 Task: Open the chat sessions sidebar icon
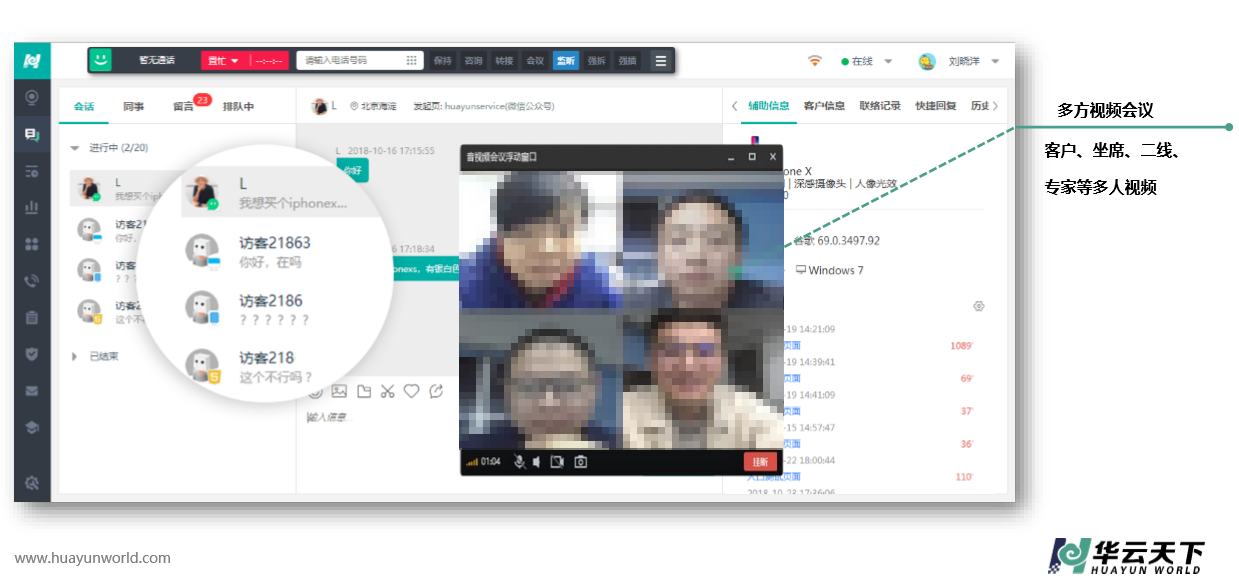pos(32,134)
